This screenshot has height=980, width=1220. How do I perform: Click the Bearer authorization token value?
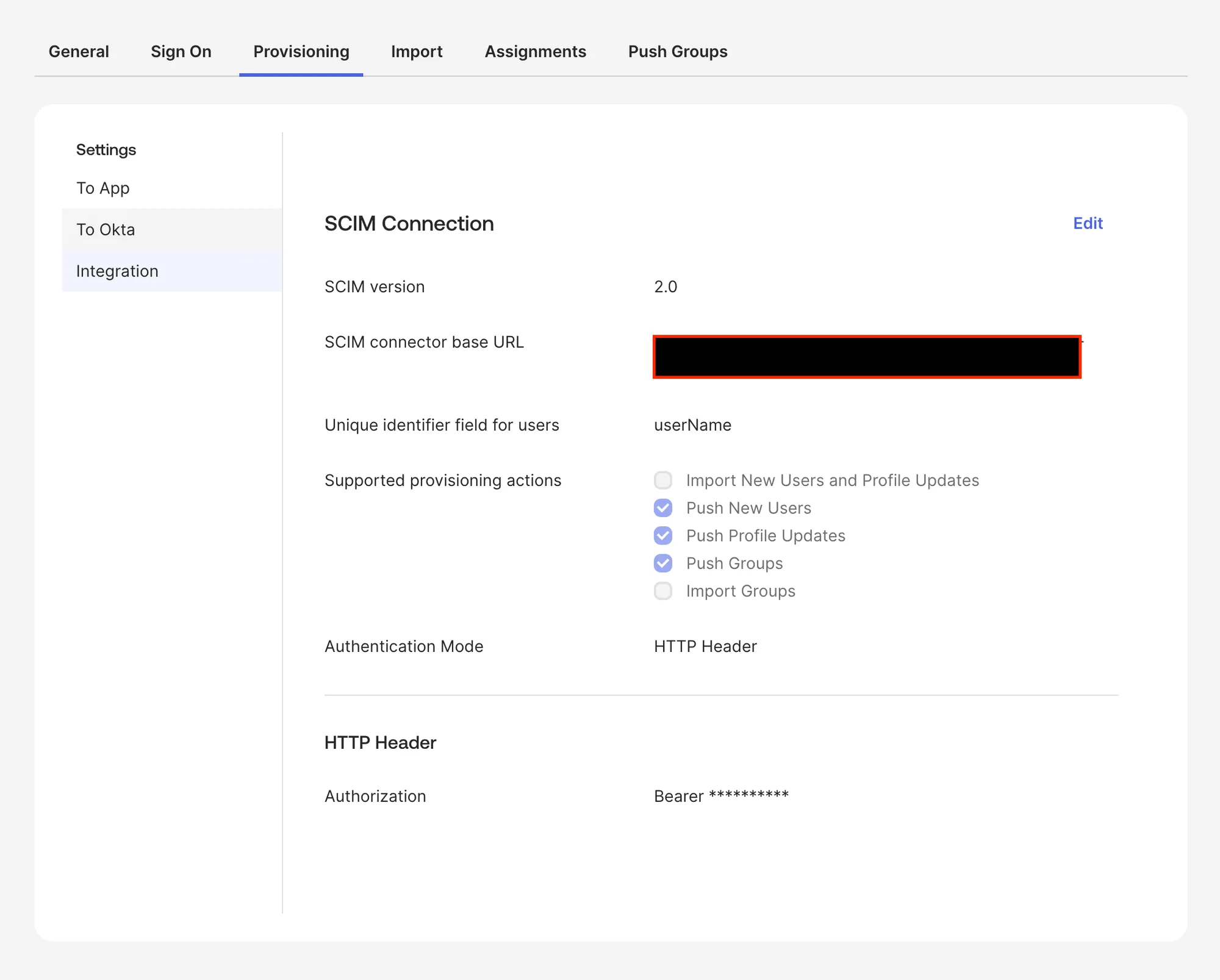(721, 796)
